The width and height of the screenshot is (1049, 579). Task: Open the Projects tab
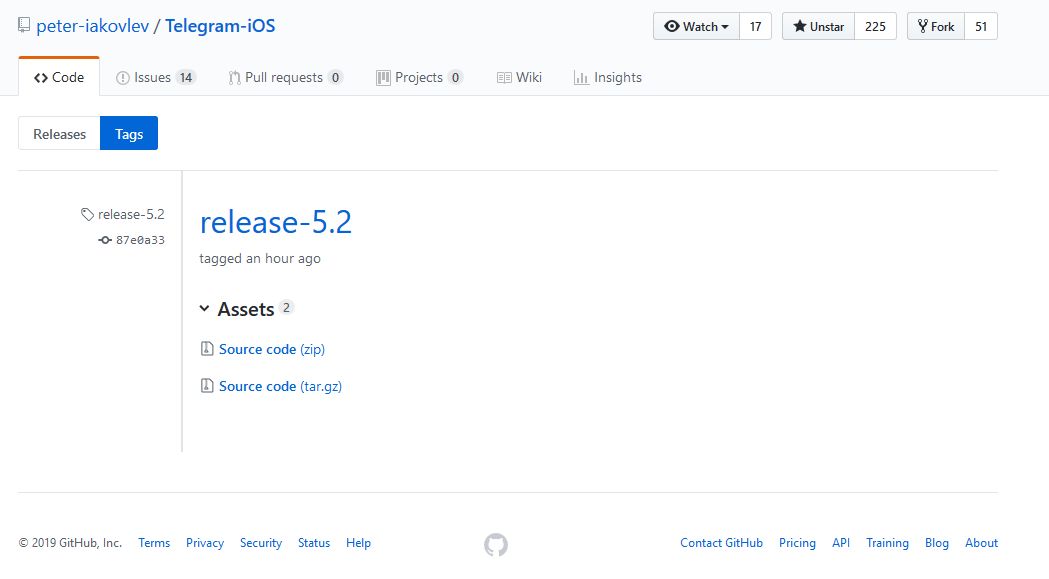(419, 77)
